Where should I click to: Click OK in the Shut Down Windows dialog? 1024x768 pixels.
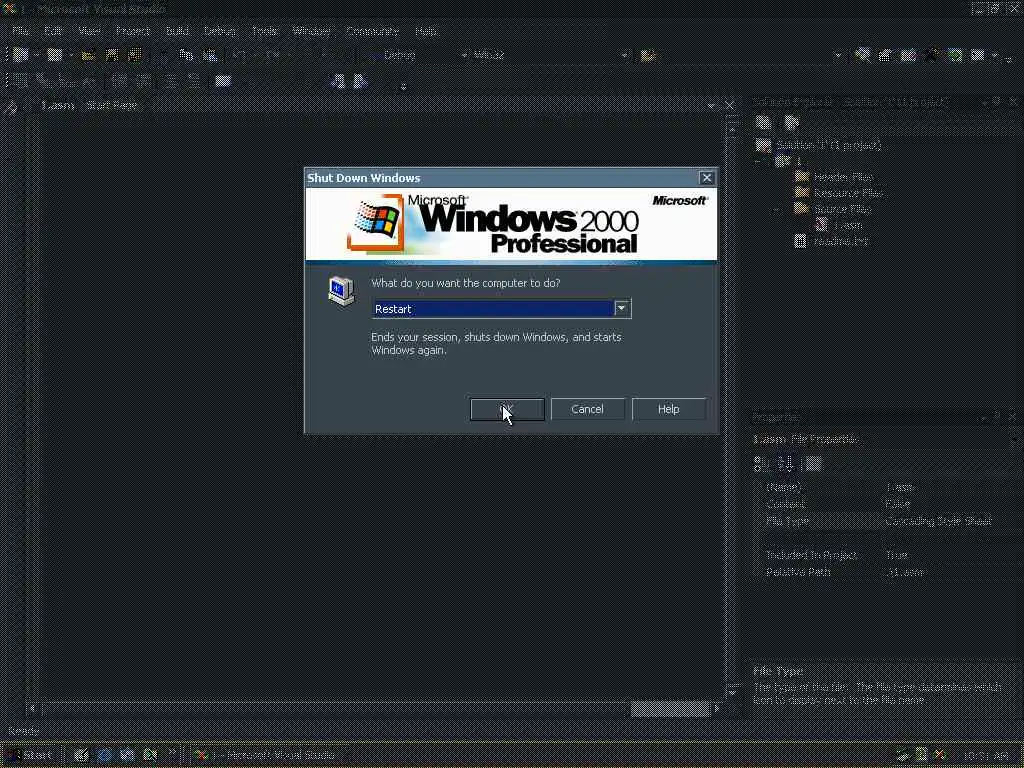tap(507, 409)
